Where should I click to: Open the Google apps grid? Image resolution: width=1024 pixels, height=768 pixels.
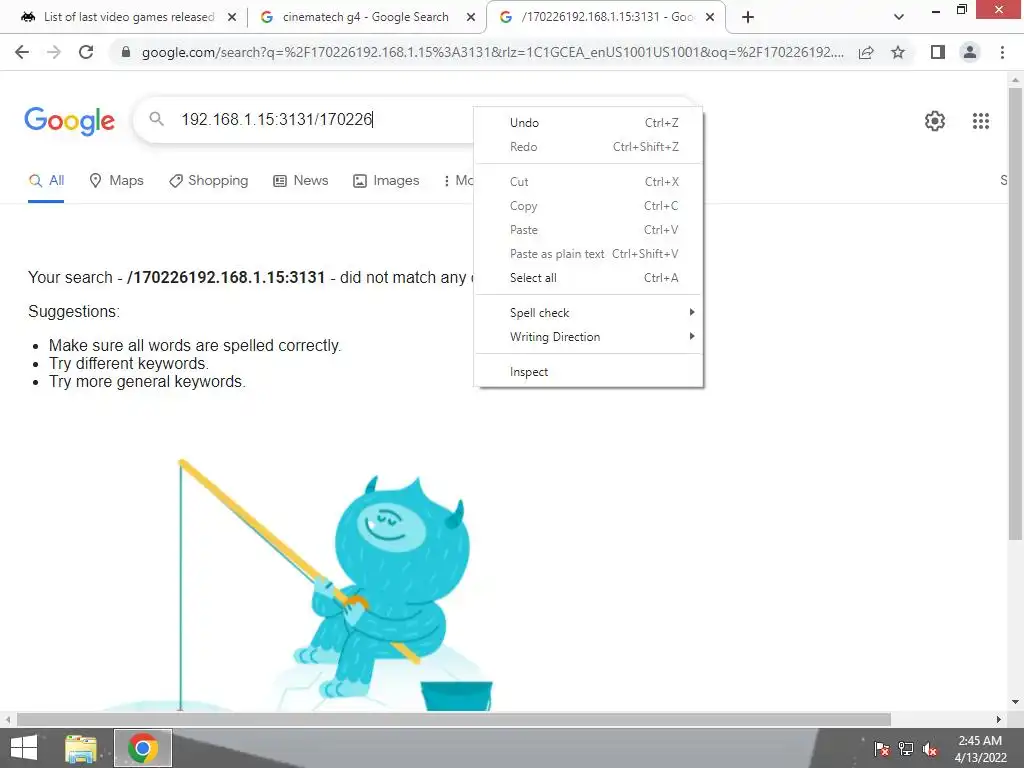(x=980, y=121)
